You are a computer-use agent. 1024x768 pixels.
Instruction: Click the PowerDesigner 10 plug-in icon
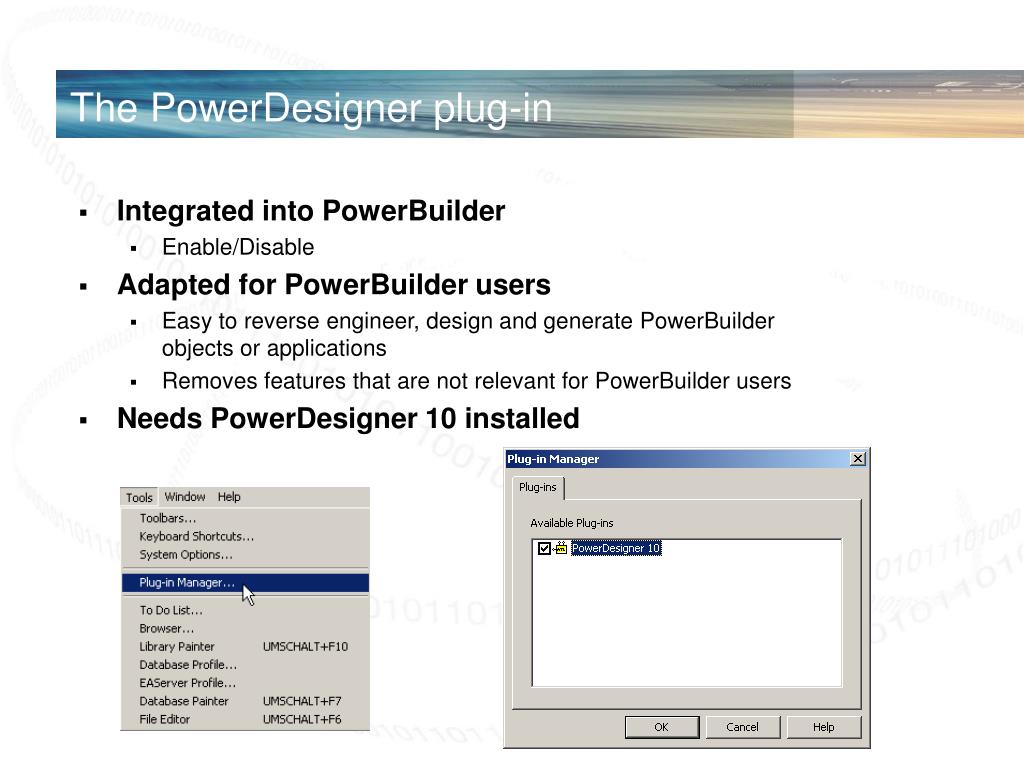click(x=561, y=549)
